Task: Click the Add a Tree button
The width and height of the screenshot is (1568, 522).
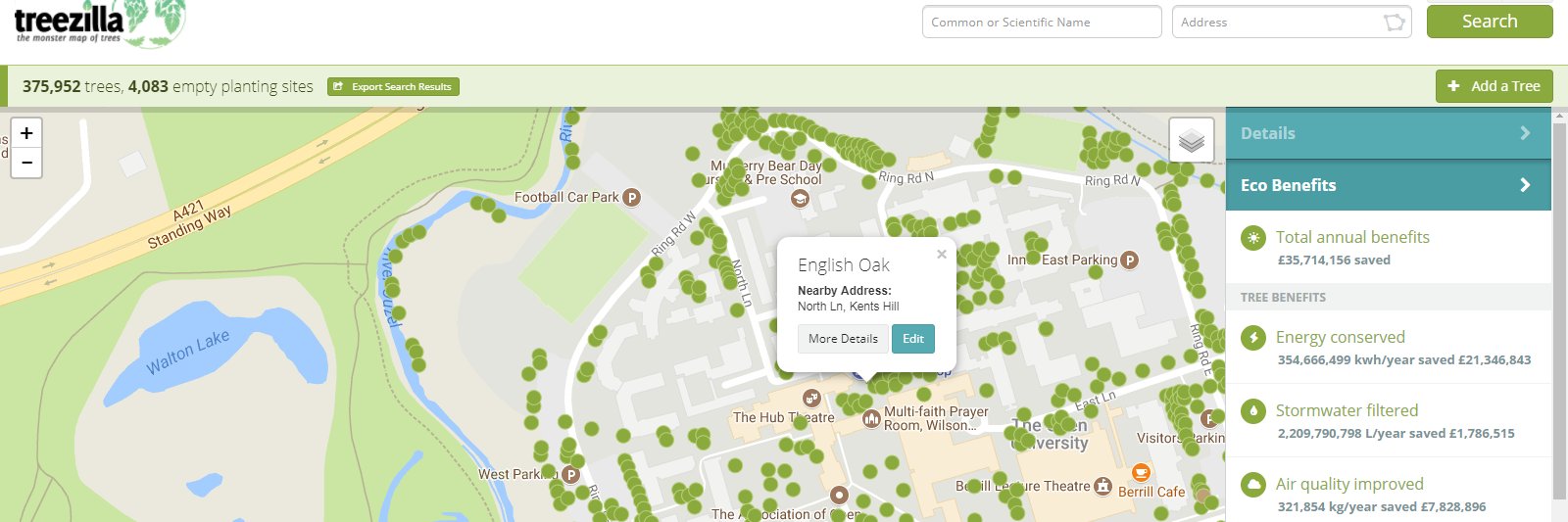Action: 1494,86
